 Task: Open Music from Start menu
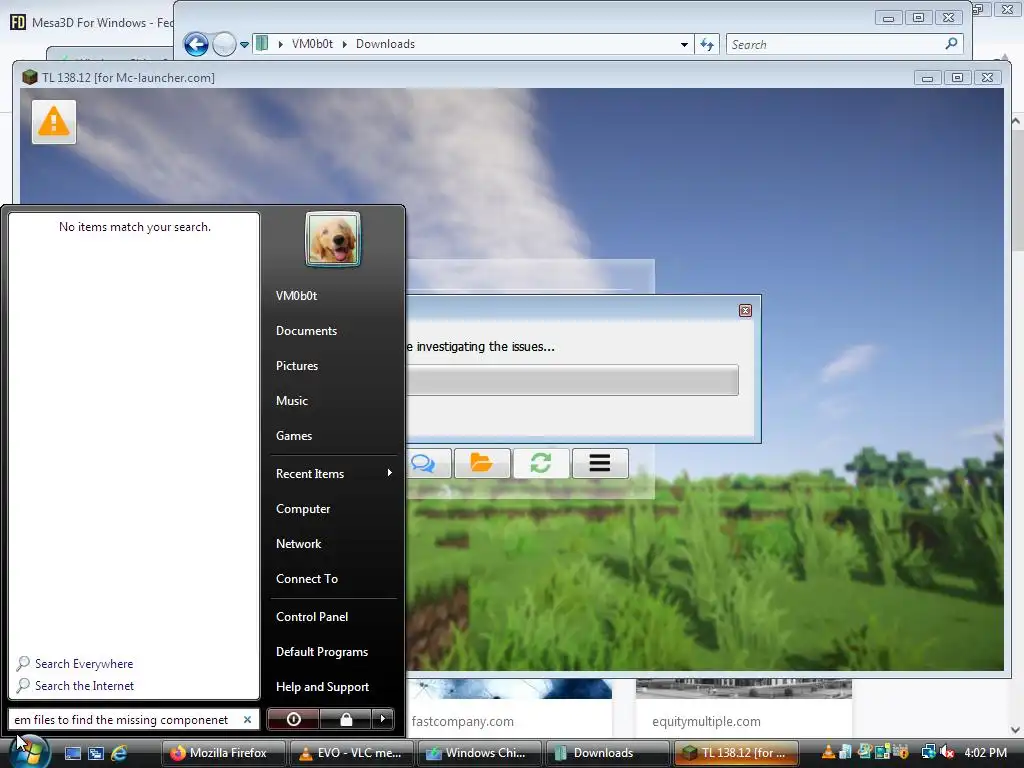[292, 401]
